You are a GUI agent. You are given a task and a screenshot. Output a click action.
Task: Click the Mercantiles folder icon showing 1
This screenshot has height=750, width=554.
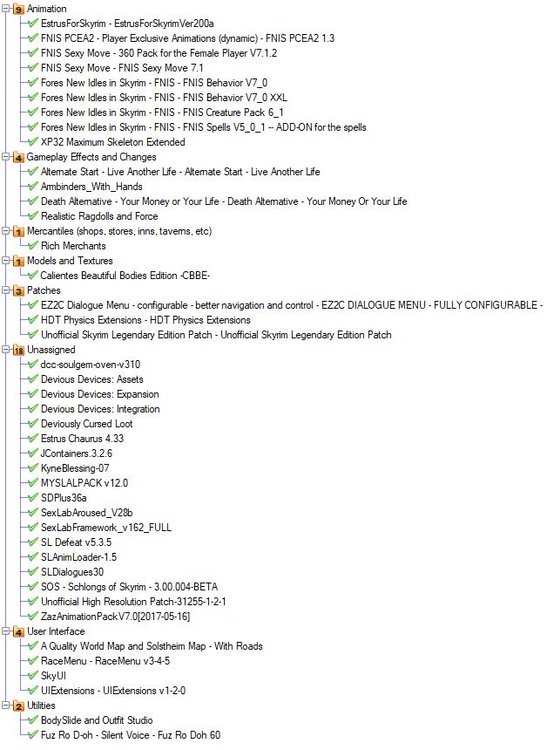pos(18,232)
